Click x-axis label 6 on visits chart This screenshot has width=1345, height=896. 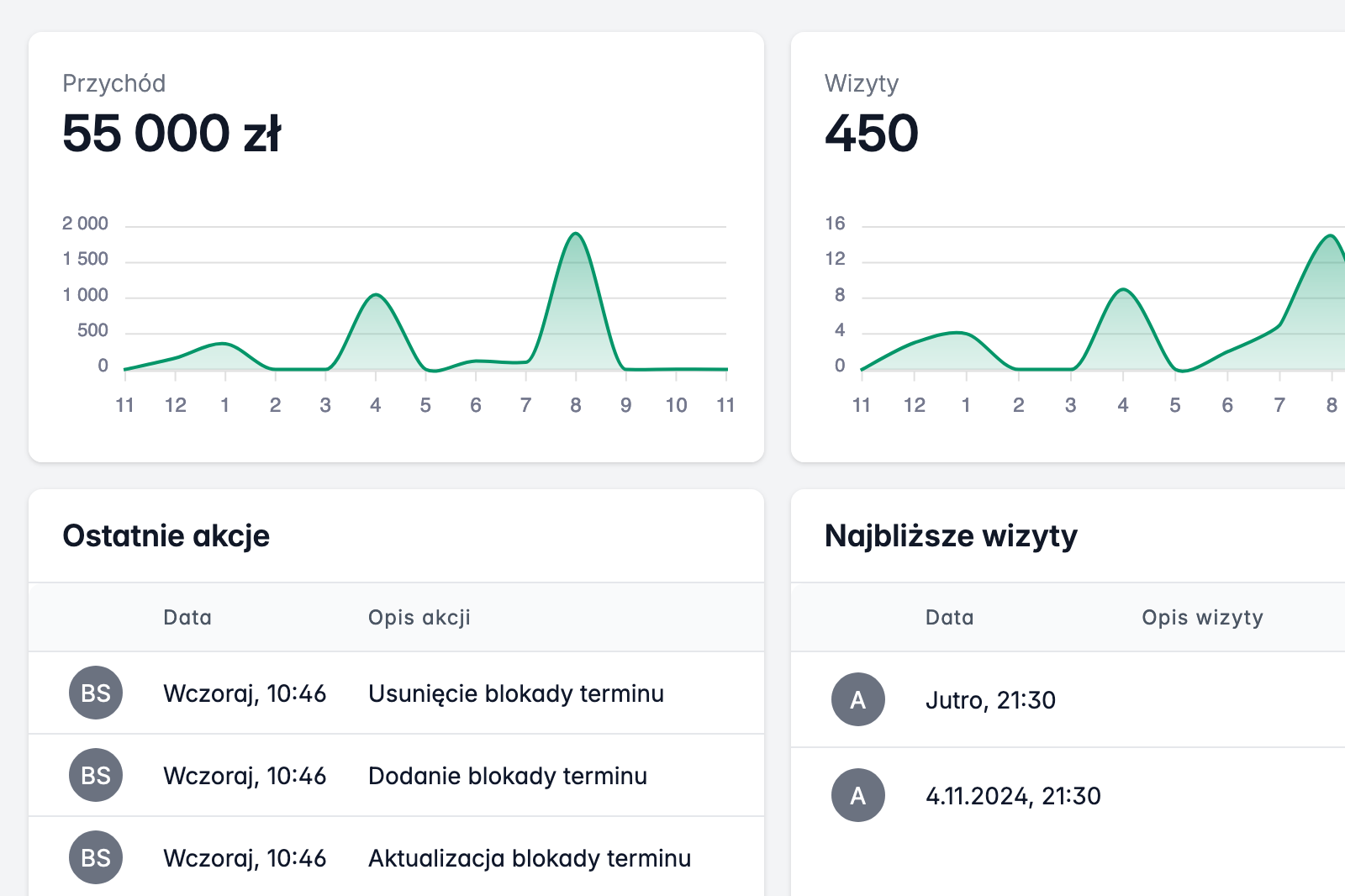[1227, 405]
